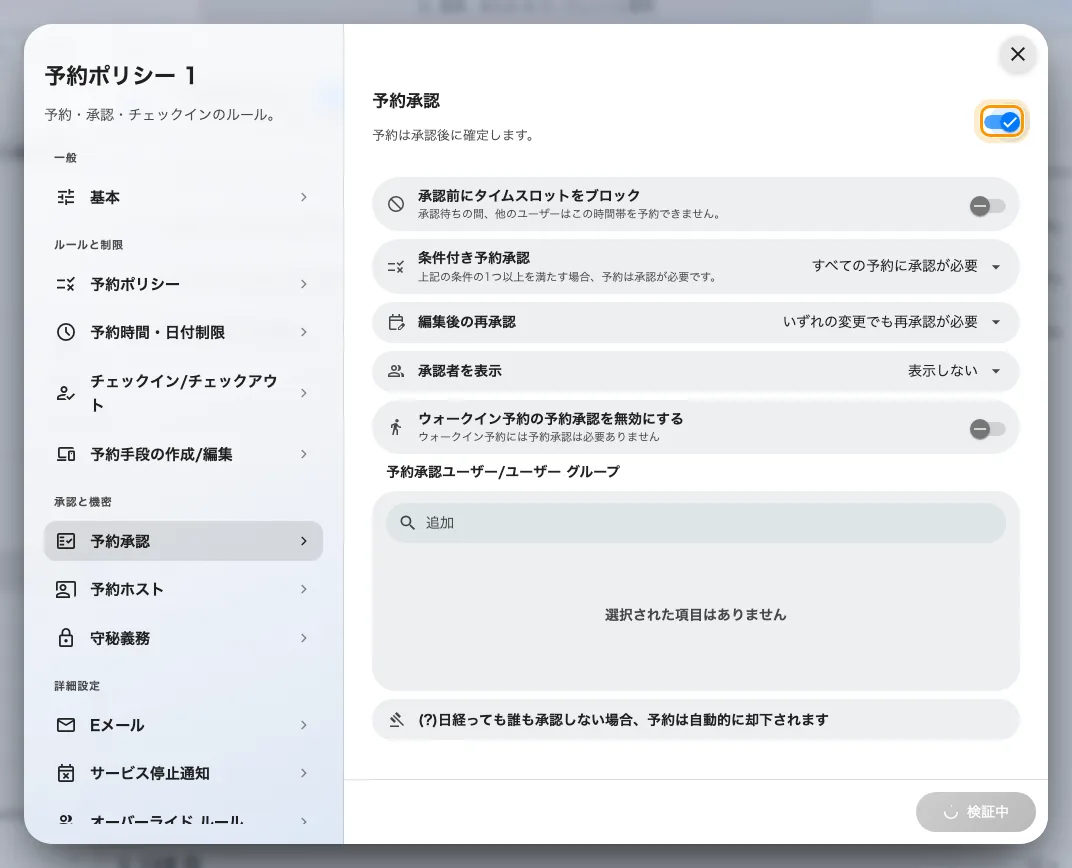Click the devices icon beside 予約手段の作成/編集
Image resolution: width=1072 pixels, height=868 pixels.
click(x=66, y=454)
